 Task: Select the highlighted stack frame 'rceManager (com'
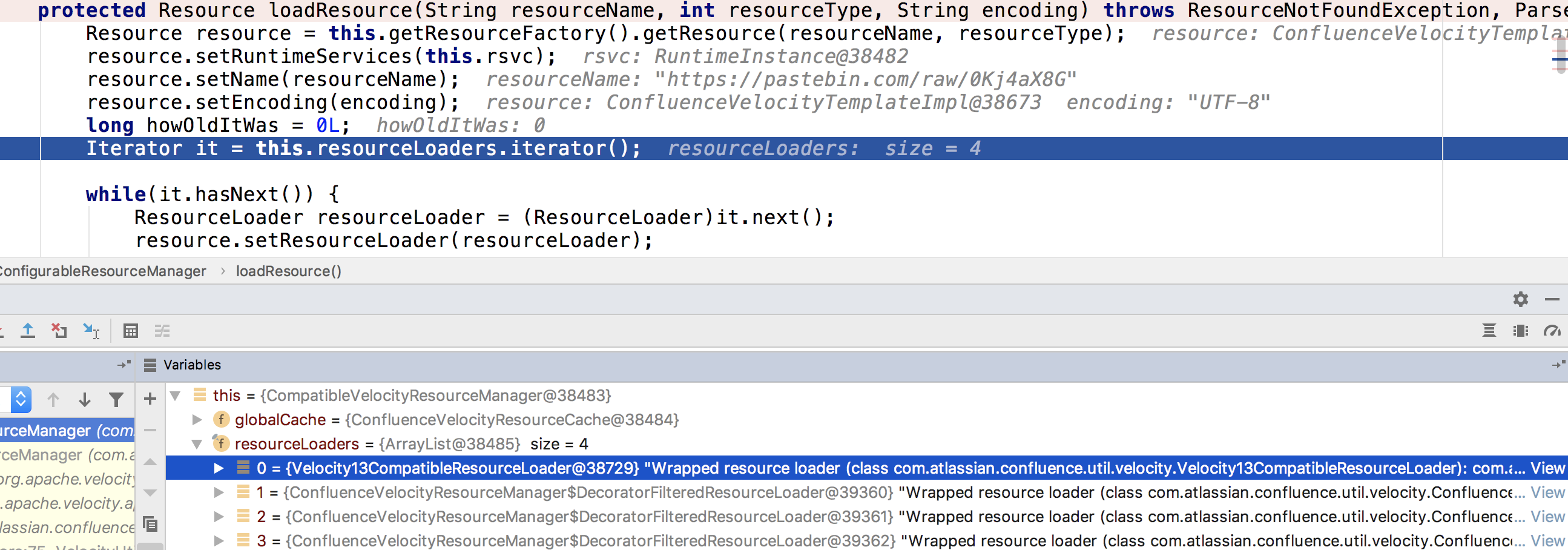click(67, 431)
